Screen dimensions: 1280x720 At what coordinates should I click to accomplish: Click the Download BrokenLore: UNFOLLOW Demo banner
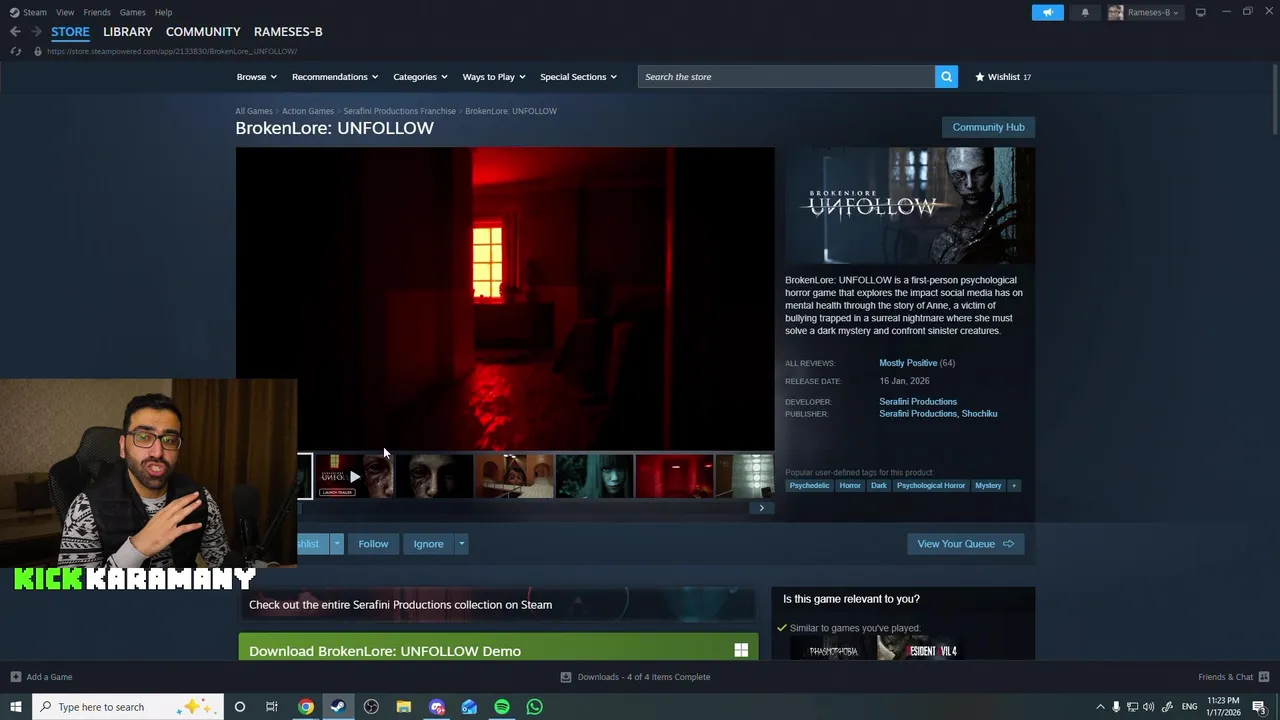tap(498, 648)
